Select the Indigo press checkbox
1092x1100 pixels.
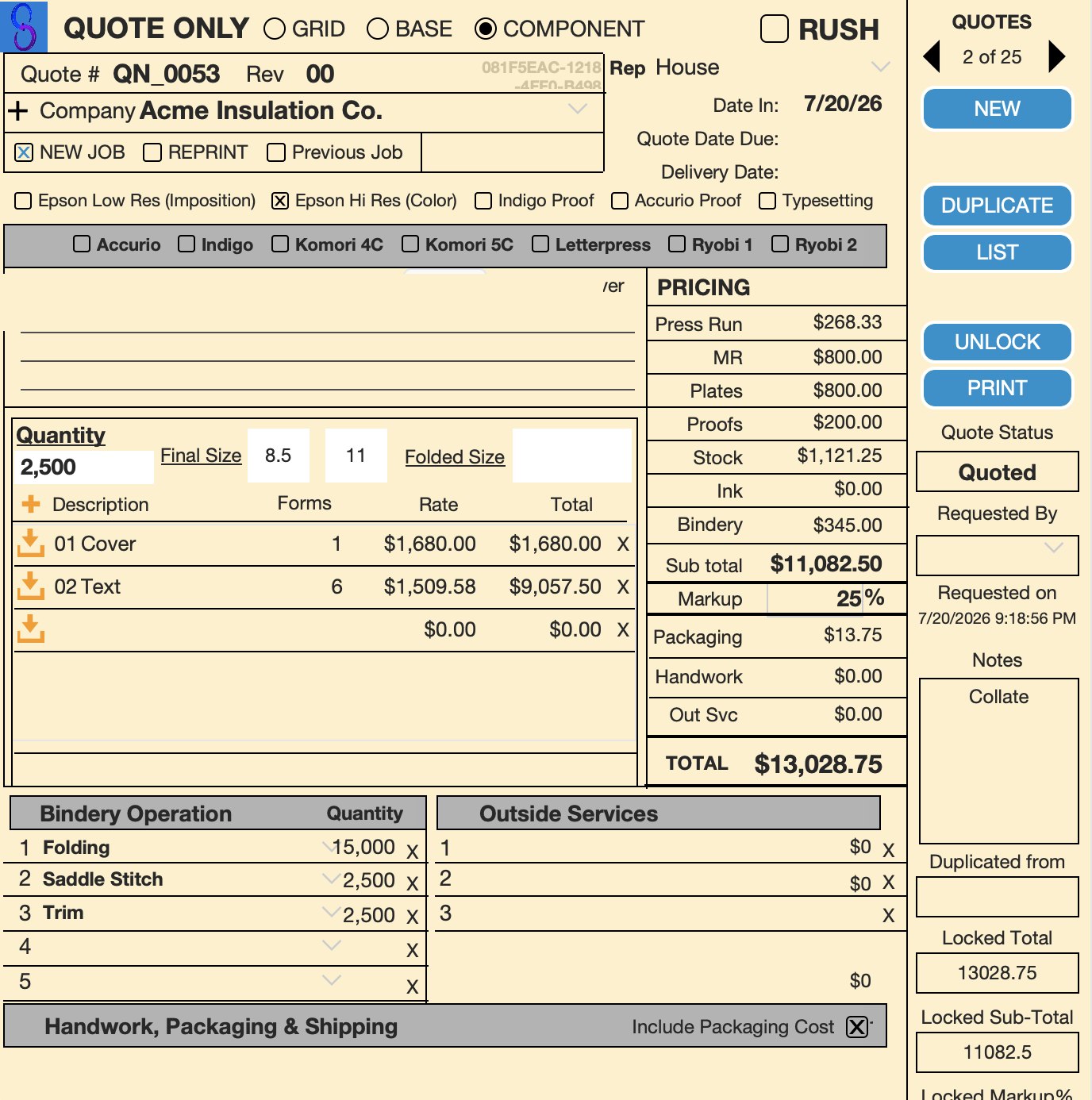pos(186,244)
